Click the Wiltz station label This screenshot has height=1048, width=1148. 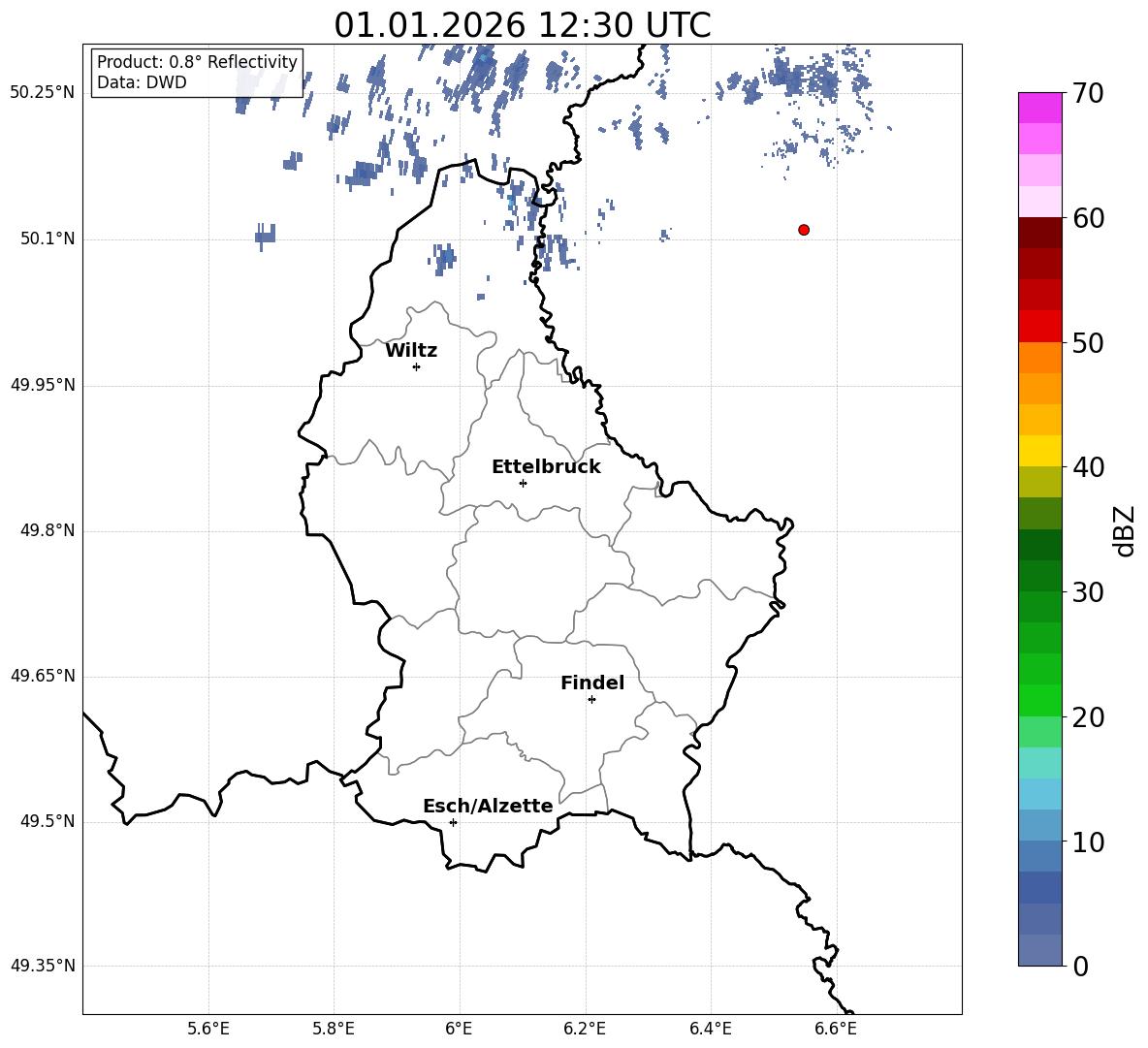(x=411, y=351)
